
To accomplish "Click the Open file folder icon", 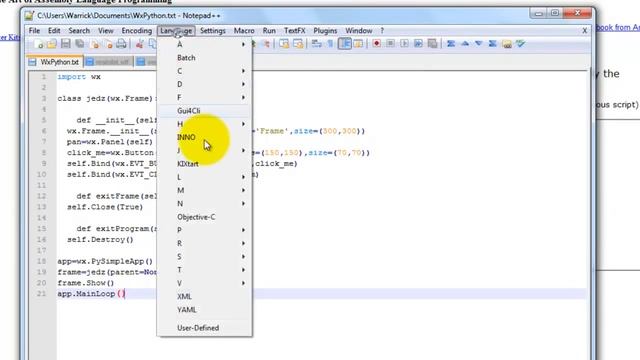I will tap(52, 44).
